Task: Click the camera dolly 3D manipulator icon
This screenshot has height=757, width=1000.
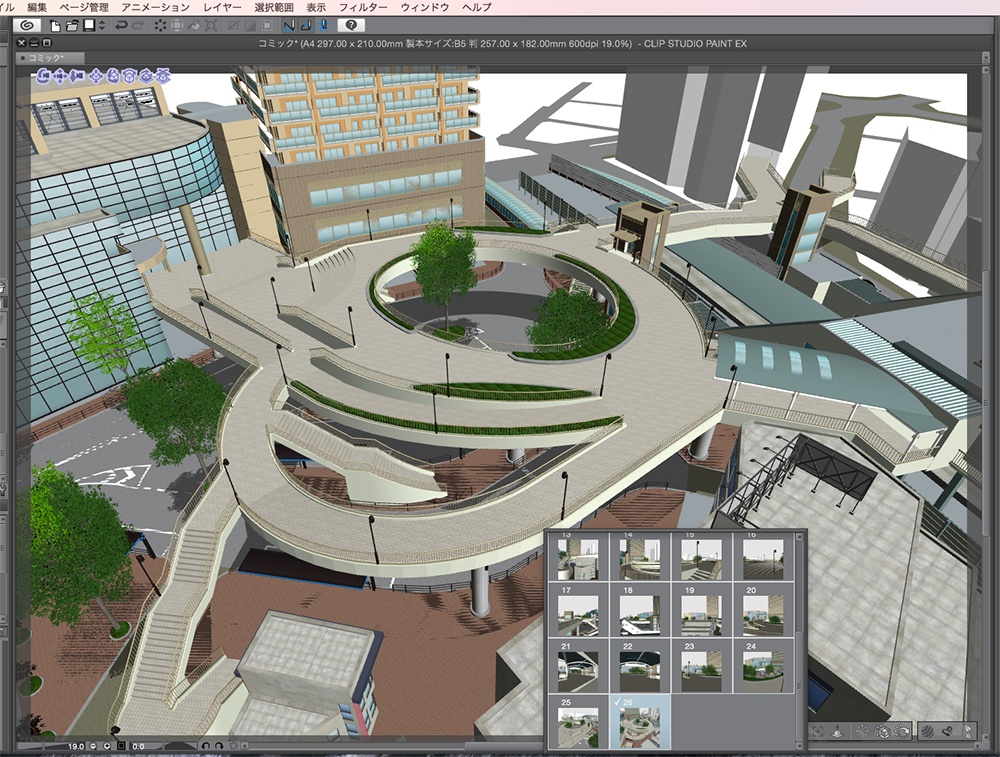Action: pyautogui.click(x=77, y=77)
